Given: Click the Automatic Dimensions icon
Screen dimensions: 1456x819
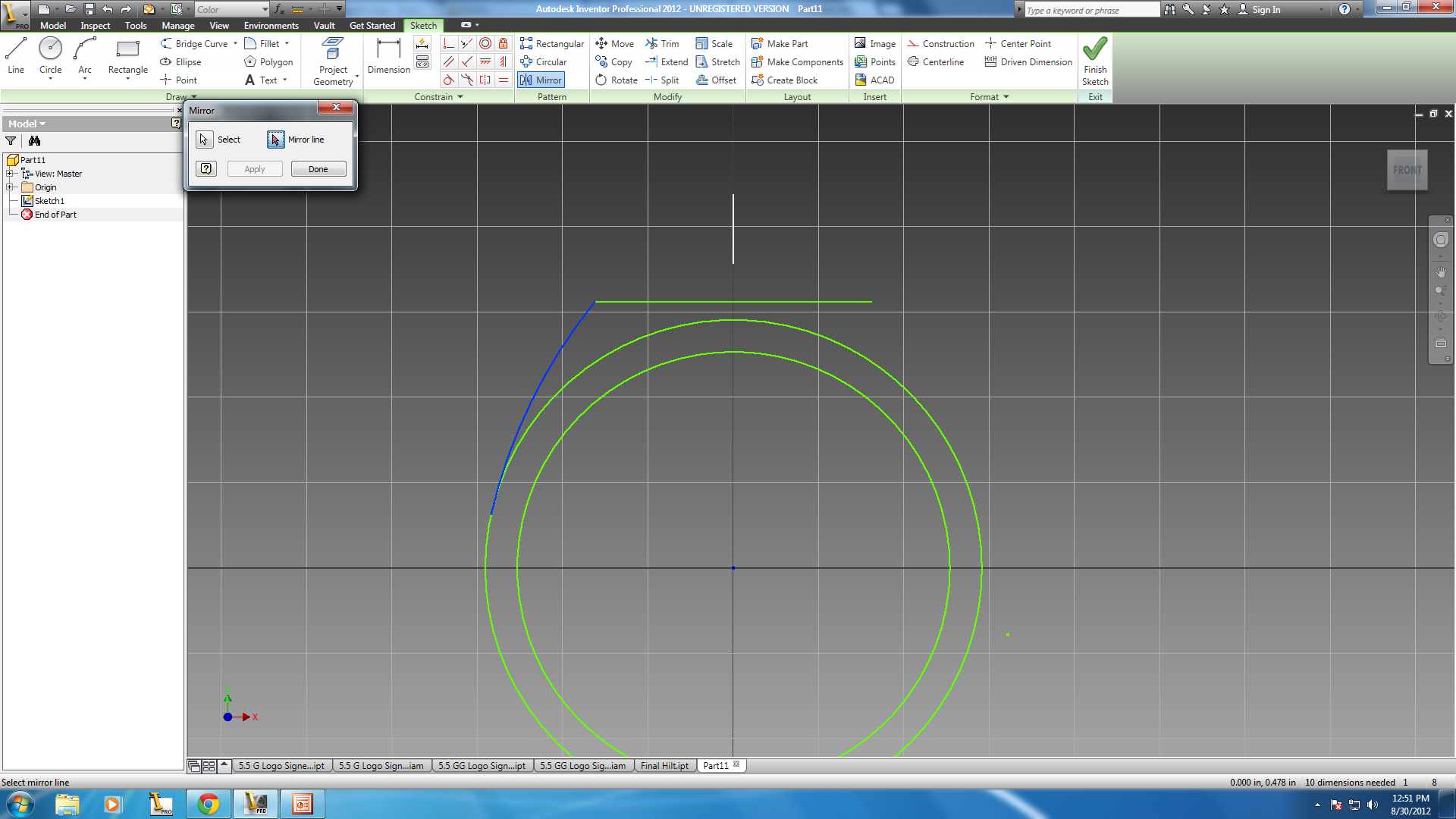Looking at the screenshot, I should pos(422,43).
